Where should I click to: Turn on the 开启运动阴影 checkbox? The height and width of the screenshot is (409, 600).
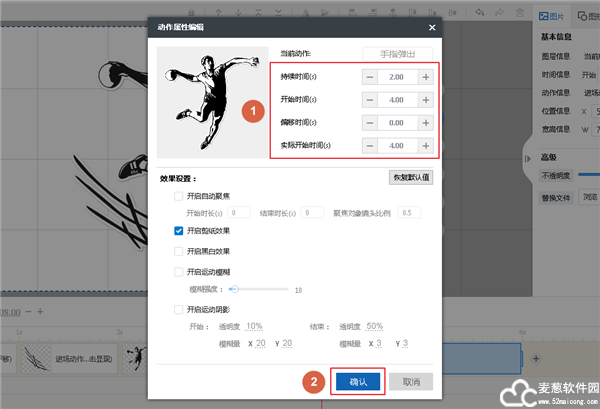(179, 310)
